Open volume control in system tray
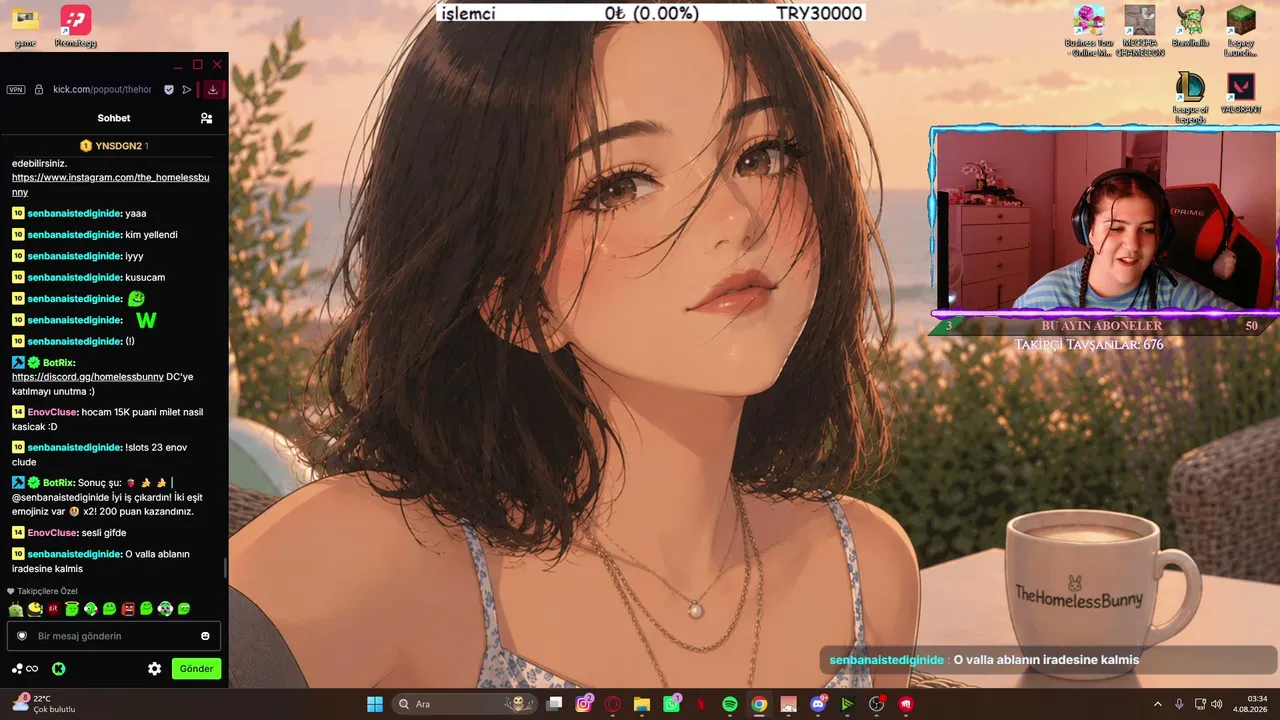 [1217, 704]
